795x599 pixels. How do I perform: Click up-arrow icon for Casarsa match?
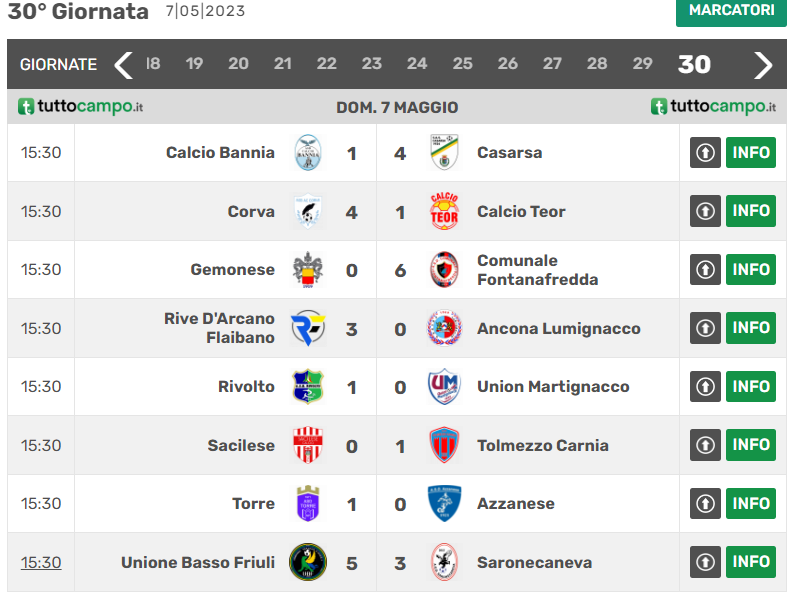705,153
